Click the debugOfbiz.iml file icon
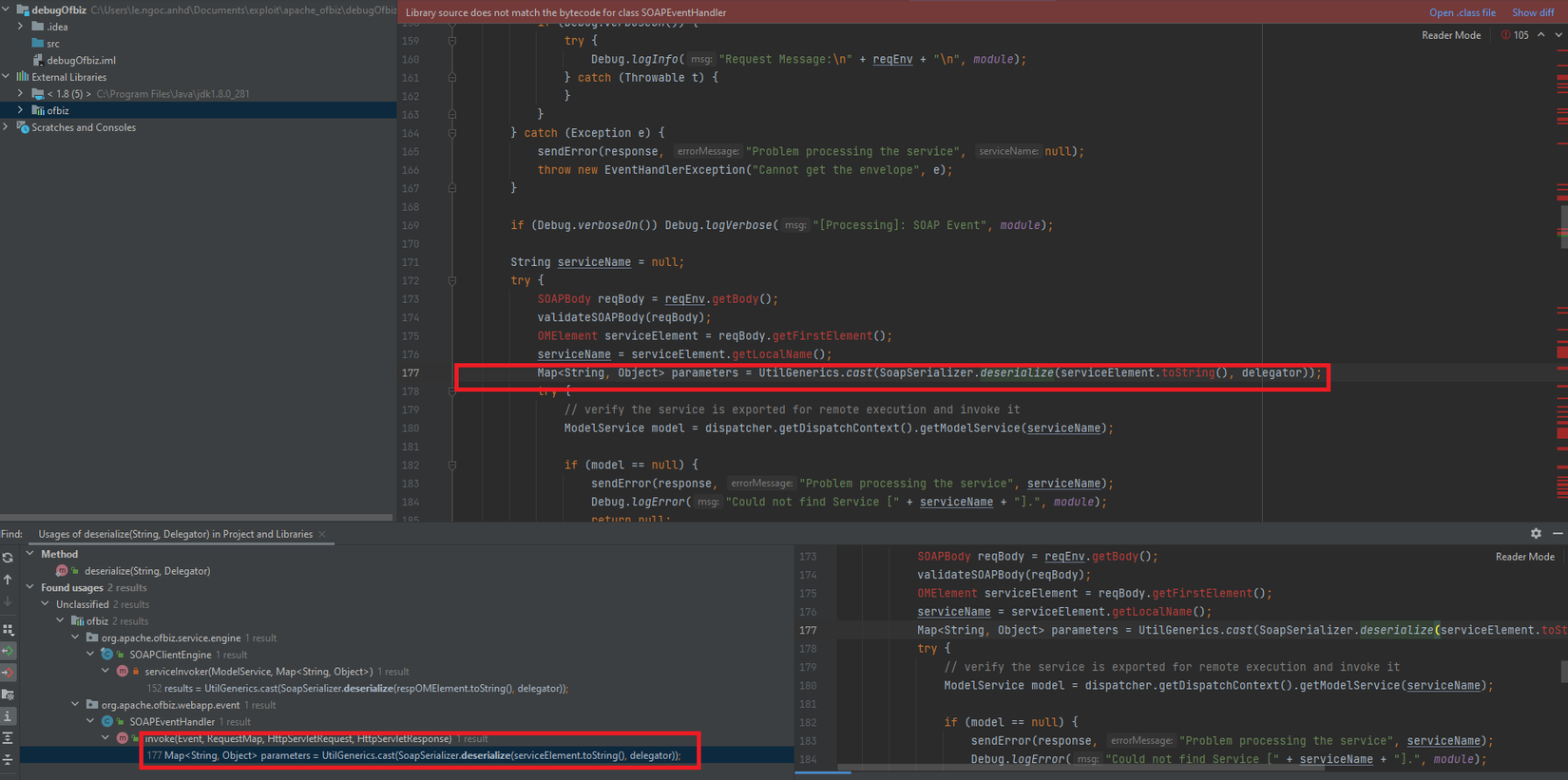1568x780 pixels. click(38, 60)
